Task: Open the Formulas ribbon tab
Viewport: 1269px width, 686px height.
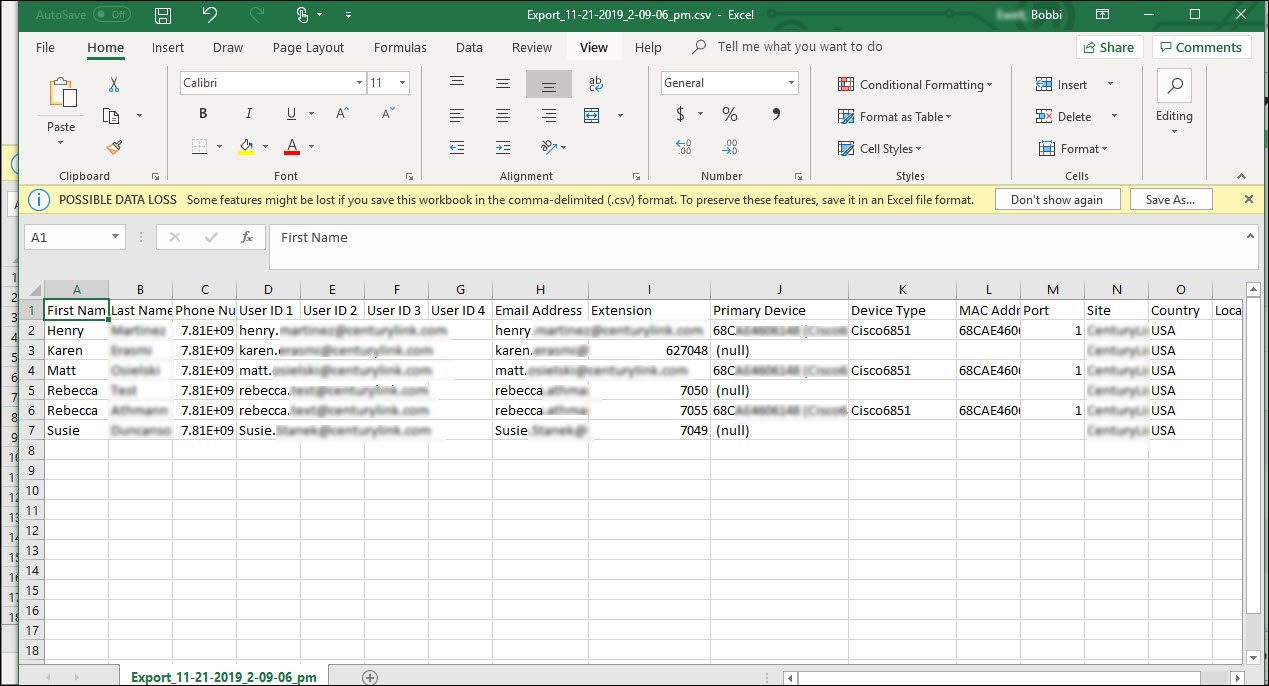Action: (x=400, y=47)
